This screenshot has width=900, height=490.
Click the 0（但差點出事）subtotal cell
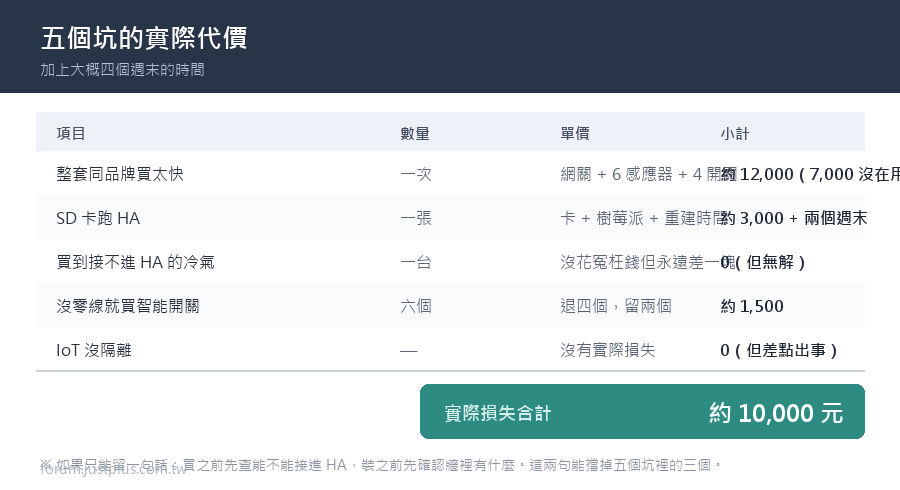[x=779, y=350]
